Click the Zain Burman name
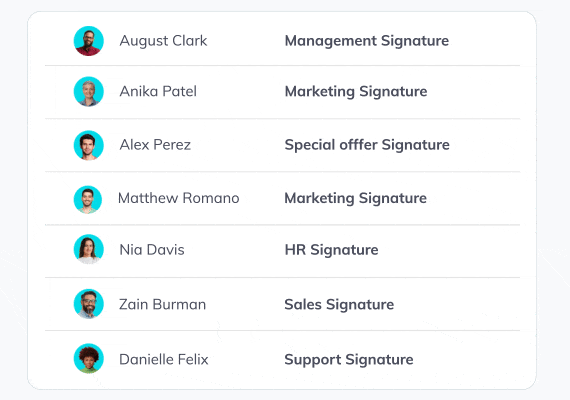The image size is (570, 400). [x=162, y=304]
